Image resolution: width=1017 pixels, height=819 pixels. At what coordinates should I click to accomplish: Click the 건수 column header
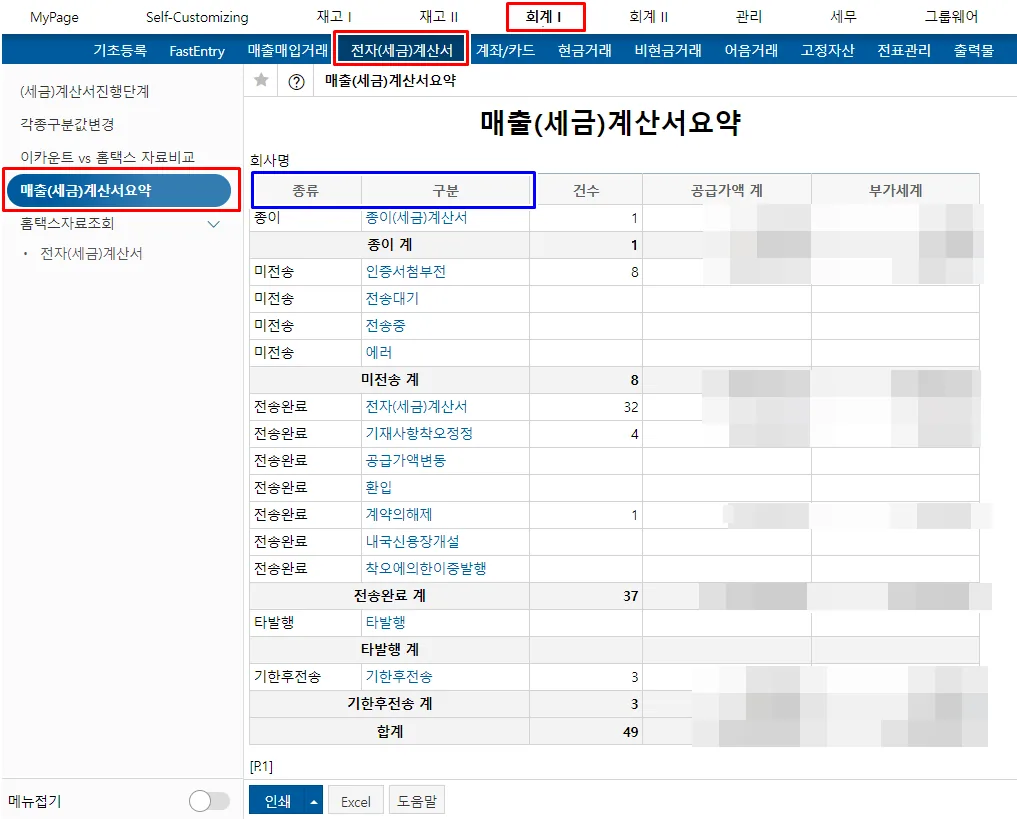coord(586,191)
